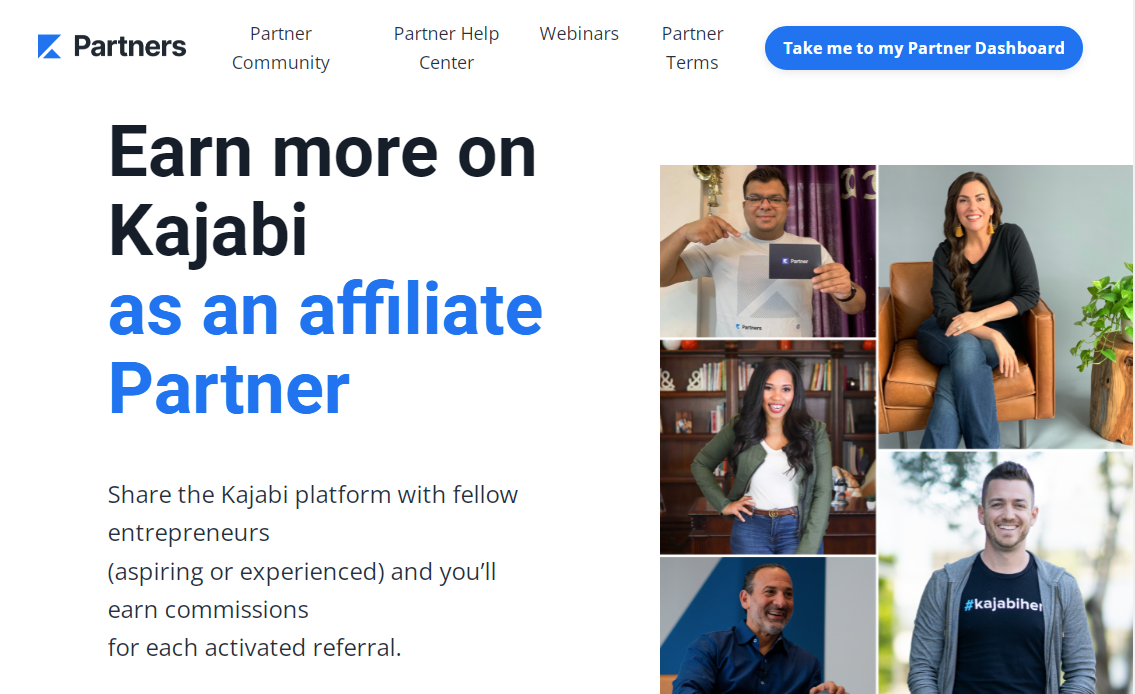Screen dimensions: 1135x694
Task: Click the Partners wordmark text
Action: [130, 46]
